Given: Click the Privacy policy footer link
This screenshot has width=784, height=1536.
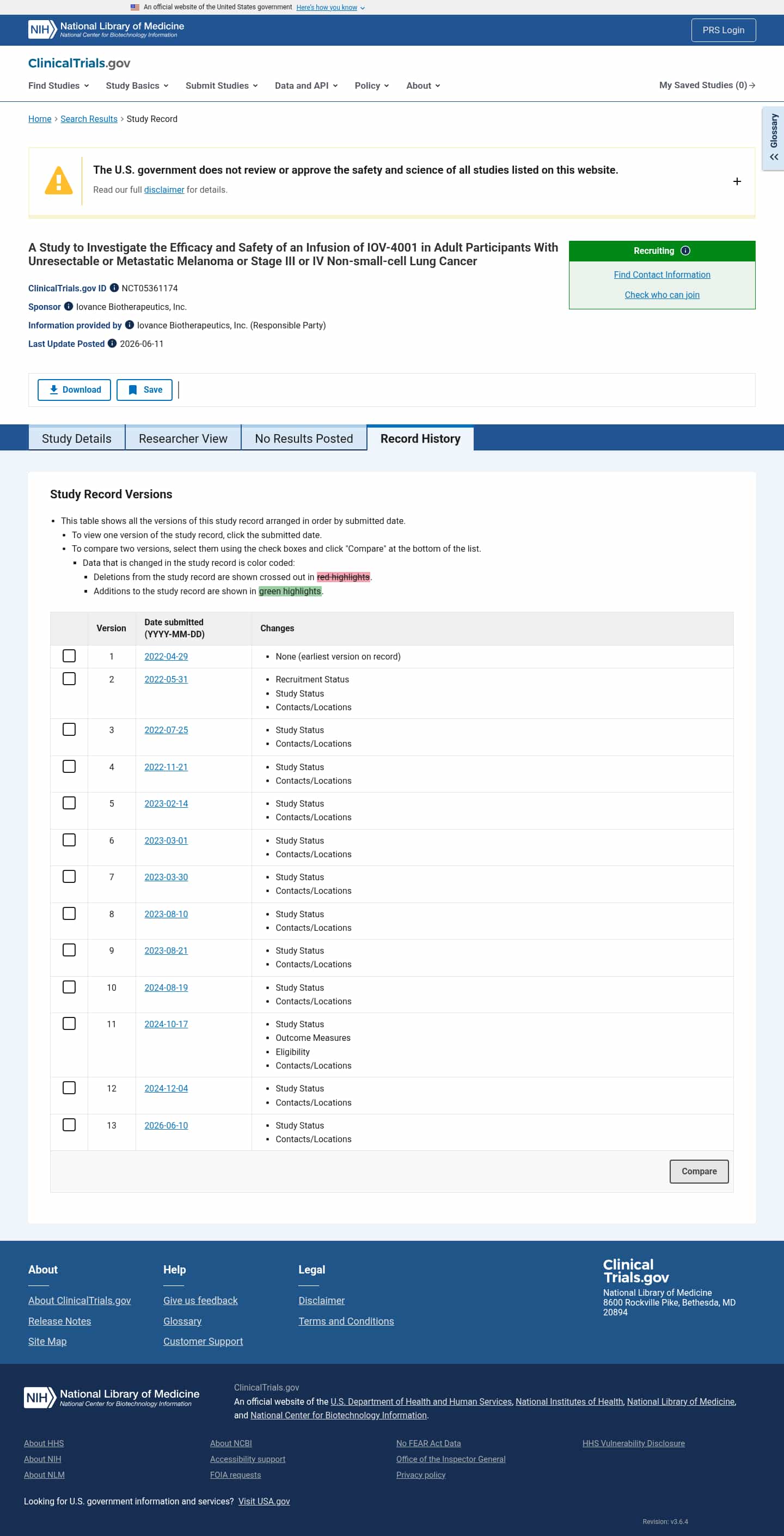Looking at the screenshot, I should click(421, 1475).
